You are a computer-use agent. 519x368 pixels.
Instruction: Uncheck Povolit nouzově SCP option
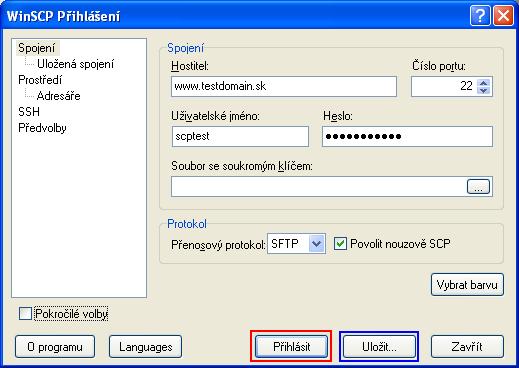click(340, 244)
